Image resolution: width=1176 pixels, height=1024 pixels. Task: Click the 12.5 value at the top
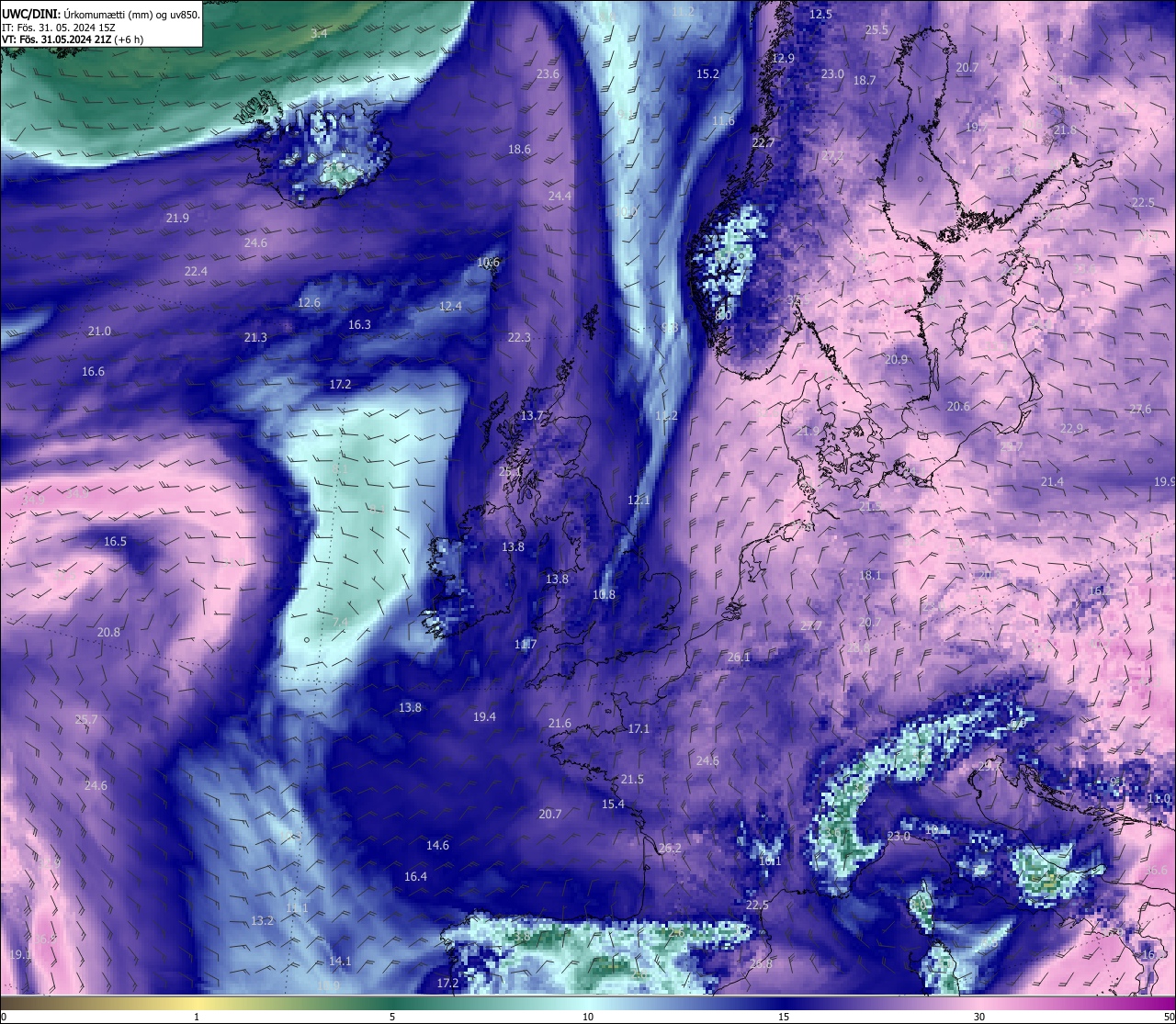[x=820, y=14]
